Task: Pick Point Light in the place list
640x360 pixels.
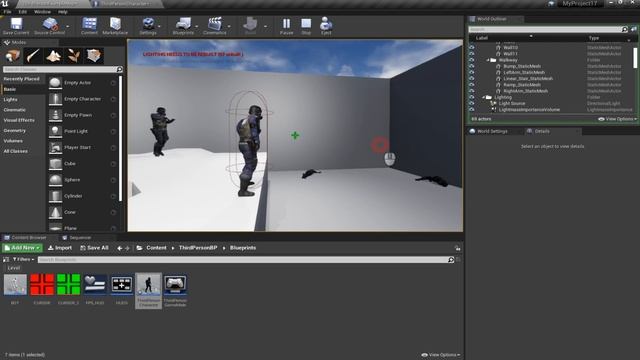Action: coord(83,131)
